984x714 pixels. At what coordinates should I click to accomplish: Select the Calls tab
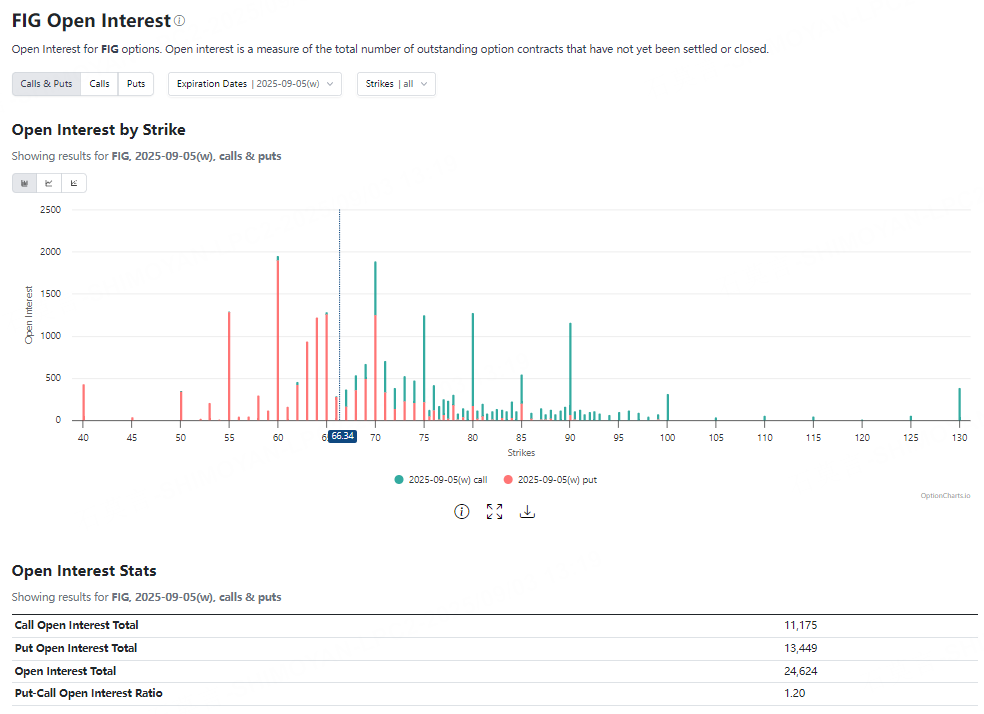[x=99, y=84]
